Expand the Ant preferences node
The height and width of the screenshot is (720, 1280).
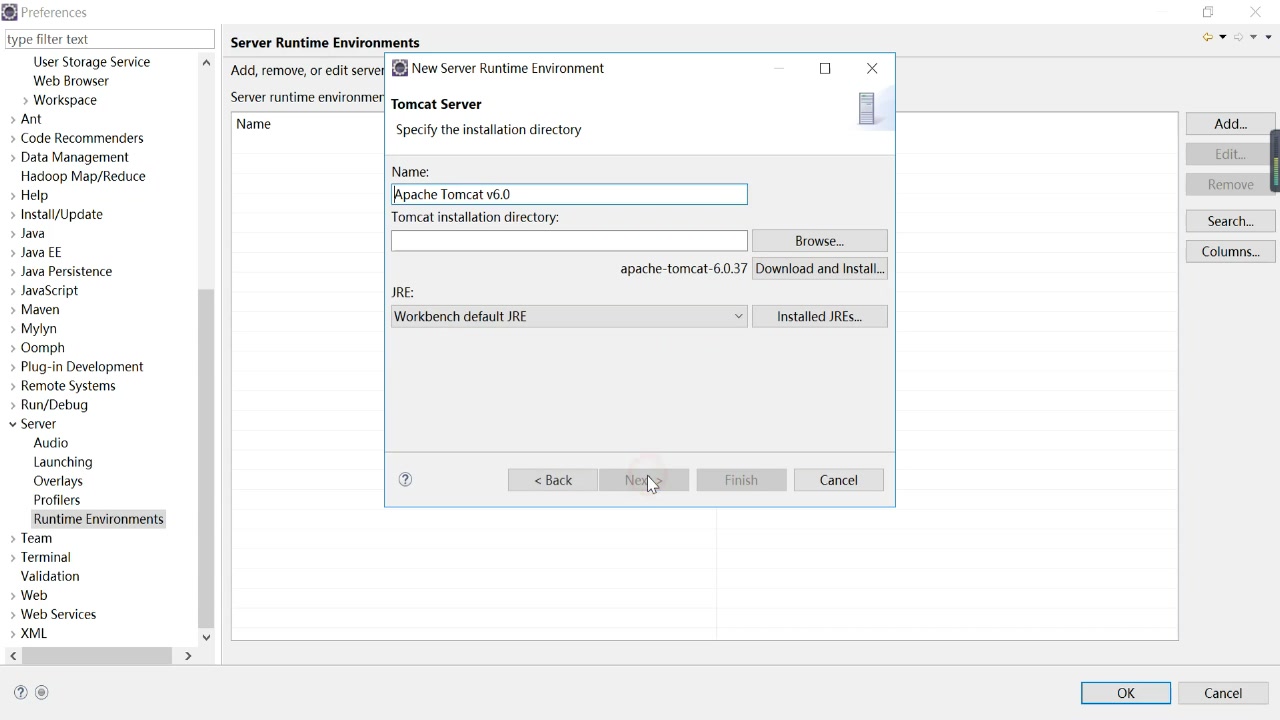pyautogui.click(x=13, y=119)
